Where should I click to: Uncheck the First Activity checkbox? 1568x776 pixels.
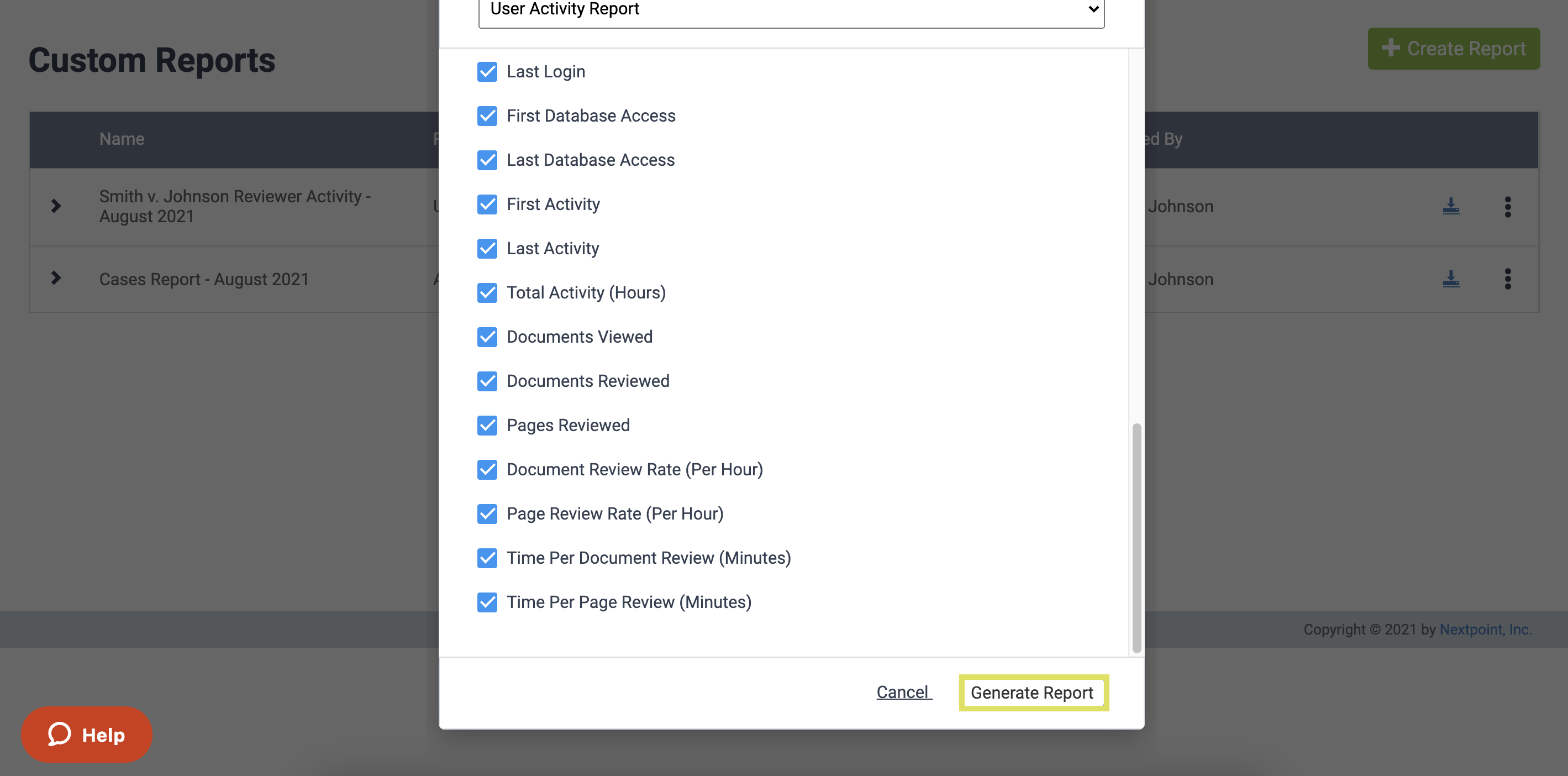(x=487, y=205)
